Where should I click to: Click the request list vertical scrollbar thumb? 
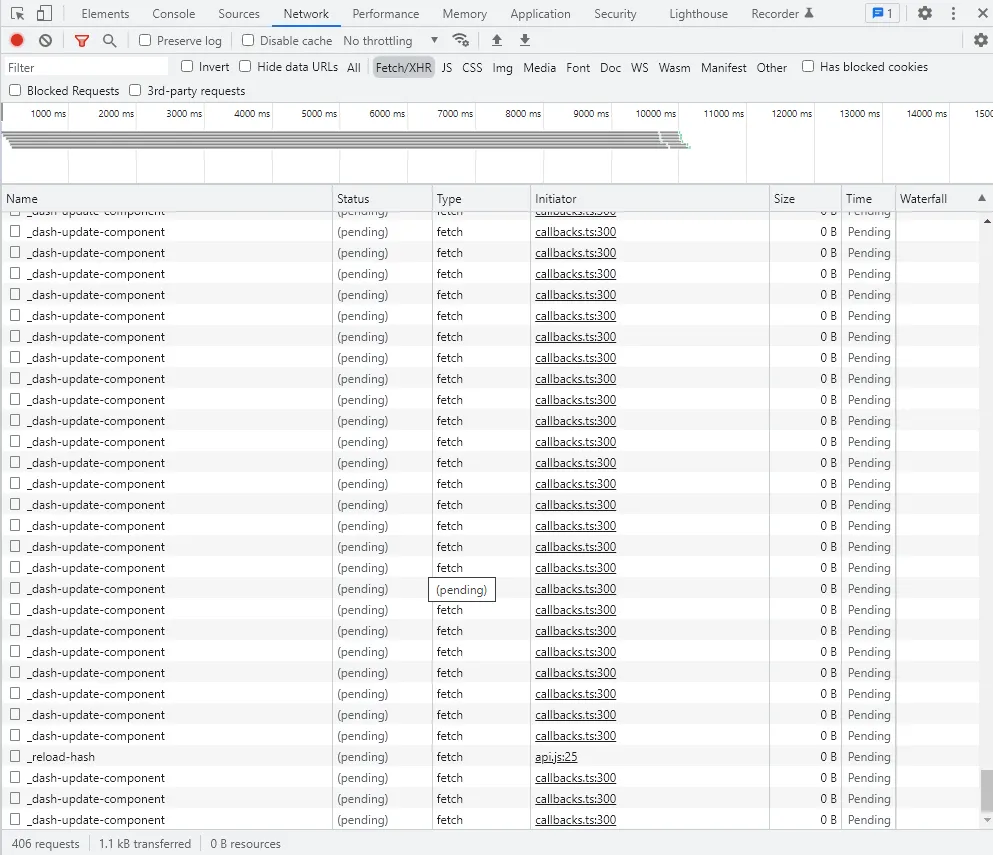coord(987,790)
